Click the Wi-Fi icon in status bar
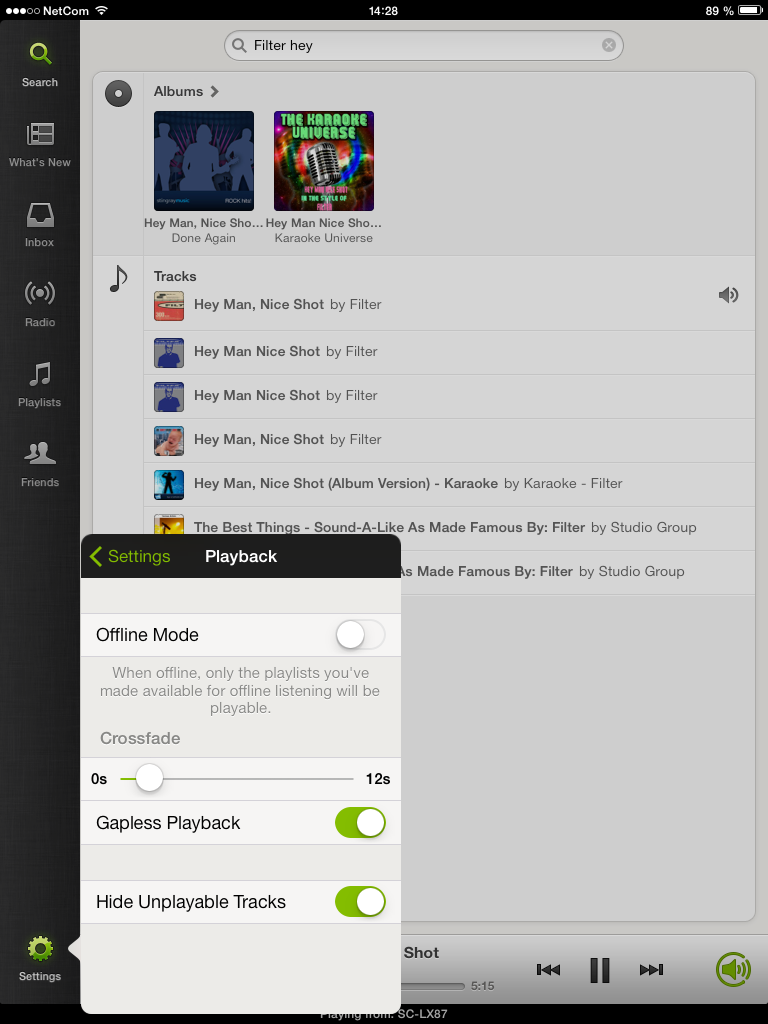The image size is (768, 1024). pyautogui.click(x=101, y=10)
